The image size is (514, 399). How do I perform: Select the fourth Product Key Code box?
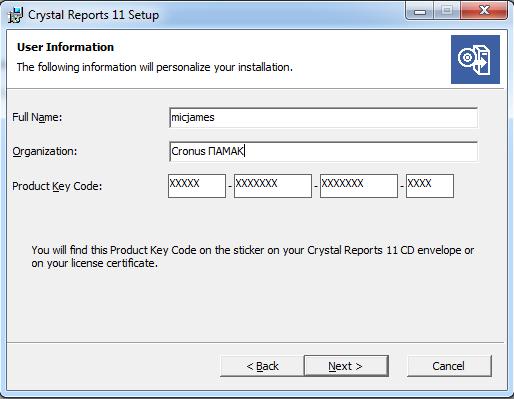click(430, 186)
